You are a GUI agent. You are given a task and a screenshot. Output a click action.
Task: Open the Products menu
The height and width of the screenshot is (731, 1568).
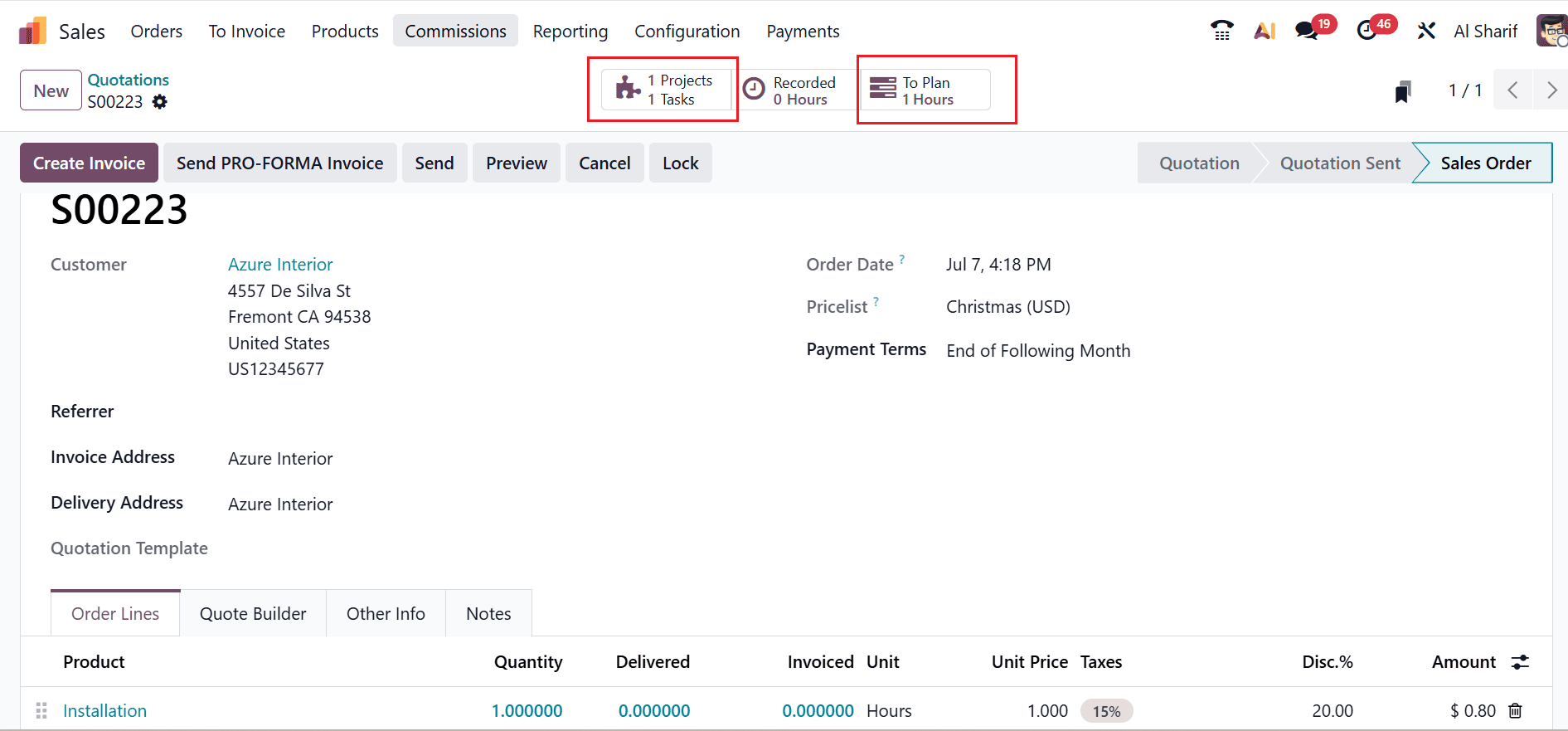click(x=345, y=31)
